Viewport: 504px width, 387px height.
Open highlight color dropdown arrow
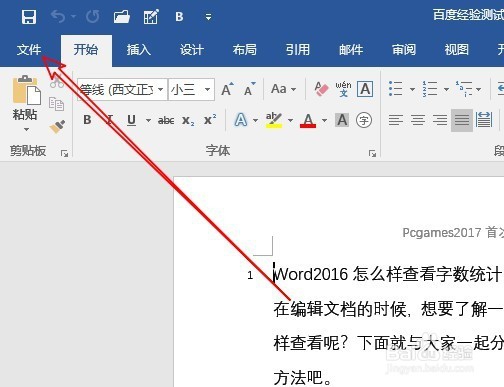(x=291, y=120)
